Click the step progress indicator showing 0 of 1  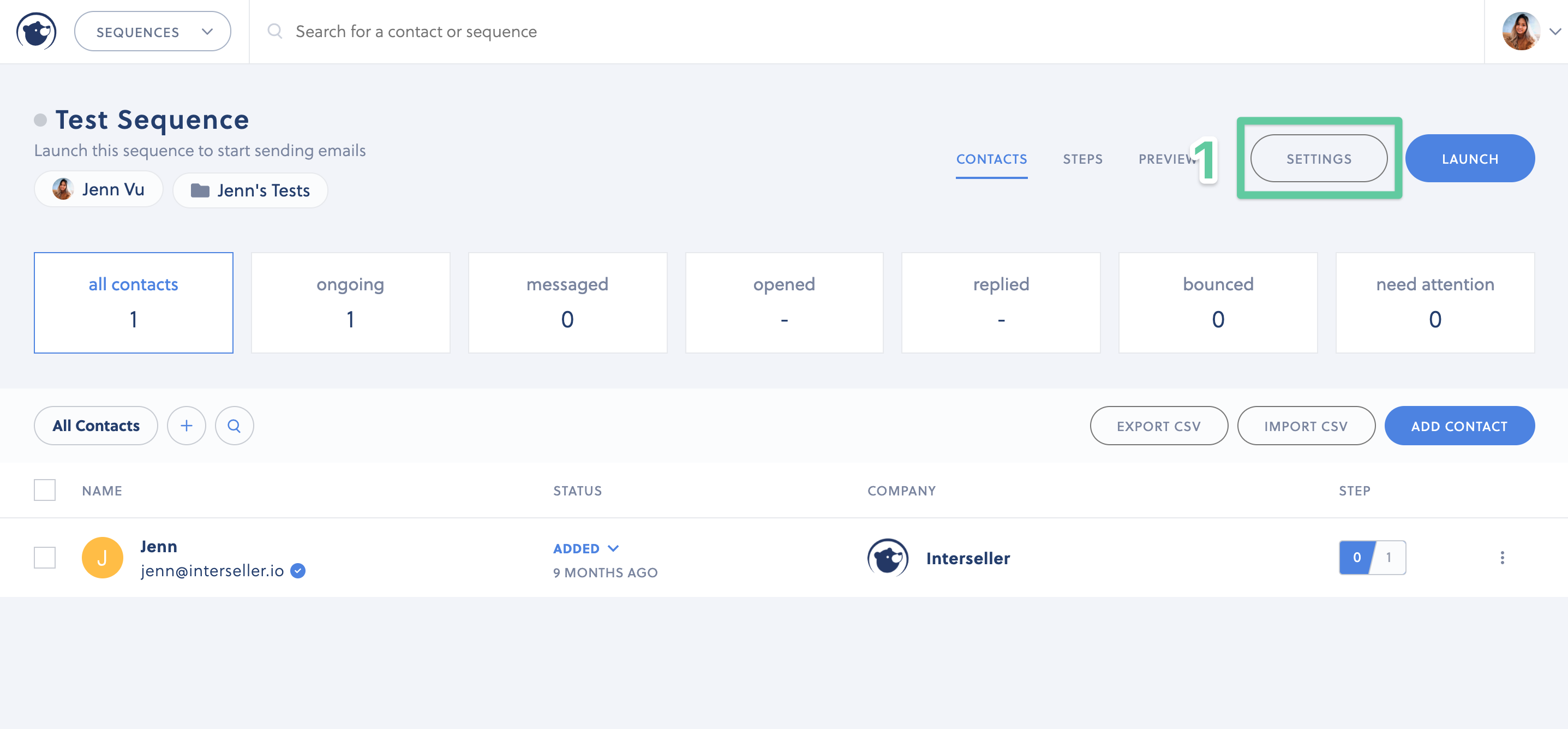point(1372,557)
